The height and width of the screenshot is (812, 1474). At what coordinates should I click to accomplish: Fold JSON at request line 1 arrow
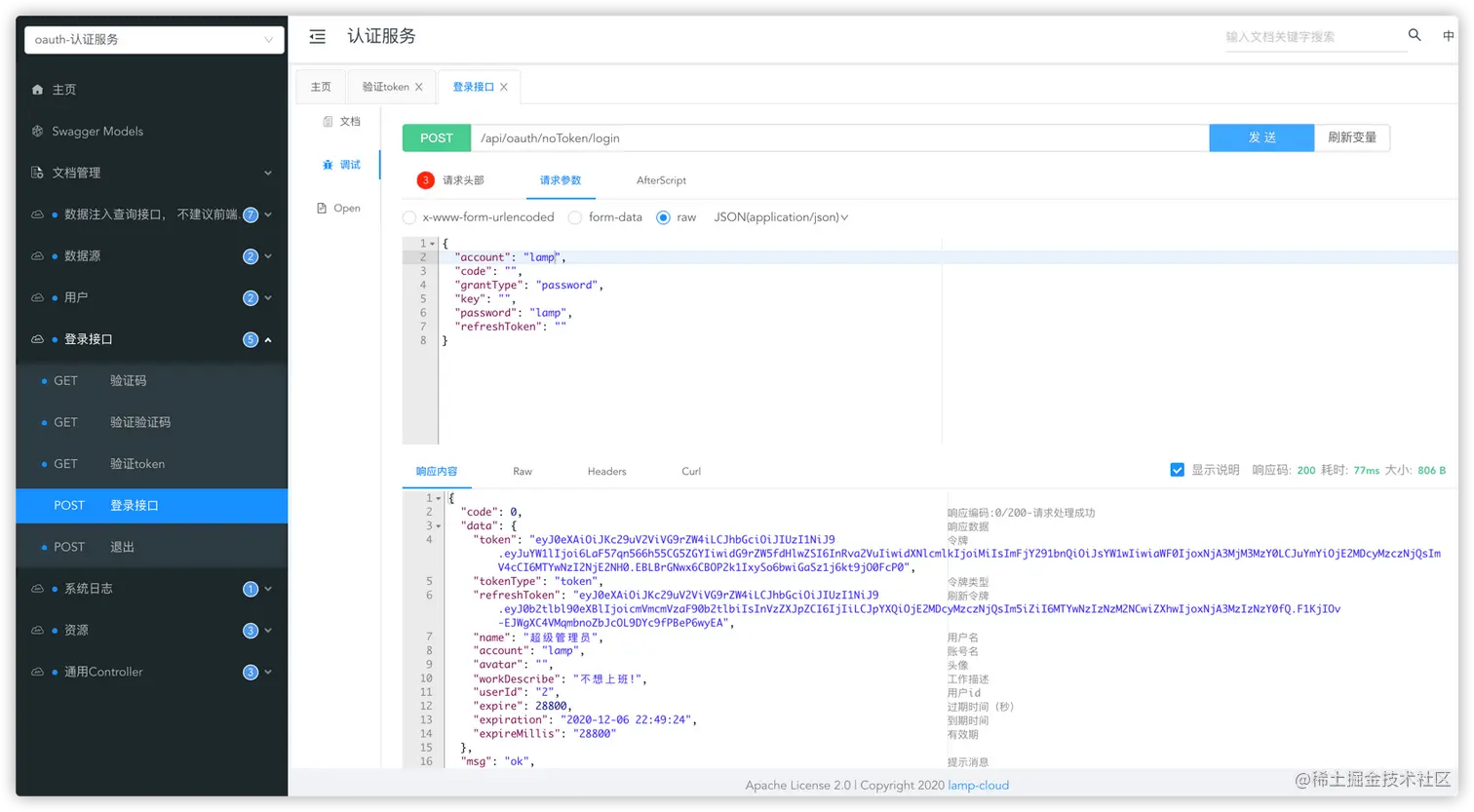coord(433,244)
